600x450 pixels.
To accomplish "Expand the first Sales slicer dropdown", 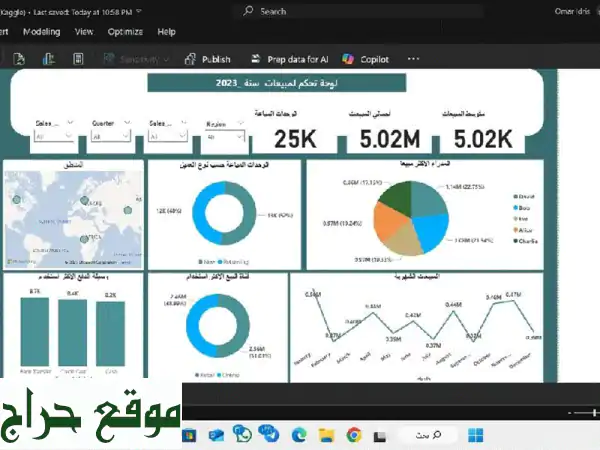I will [x=66, y=135].
